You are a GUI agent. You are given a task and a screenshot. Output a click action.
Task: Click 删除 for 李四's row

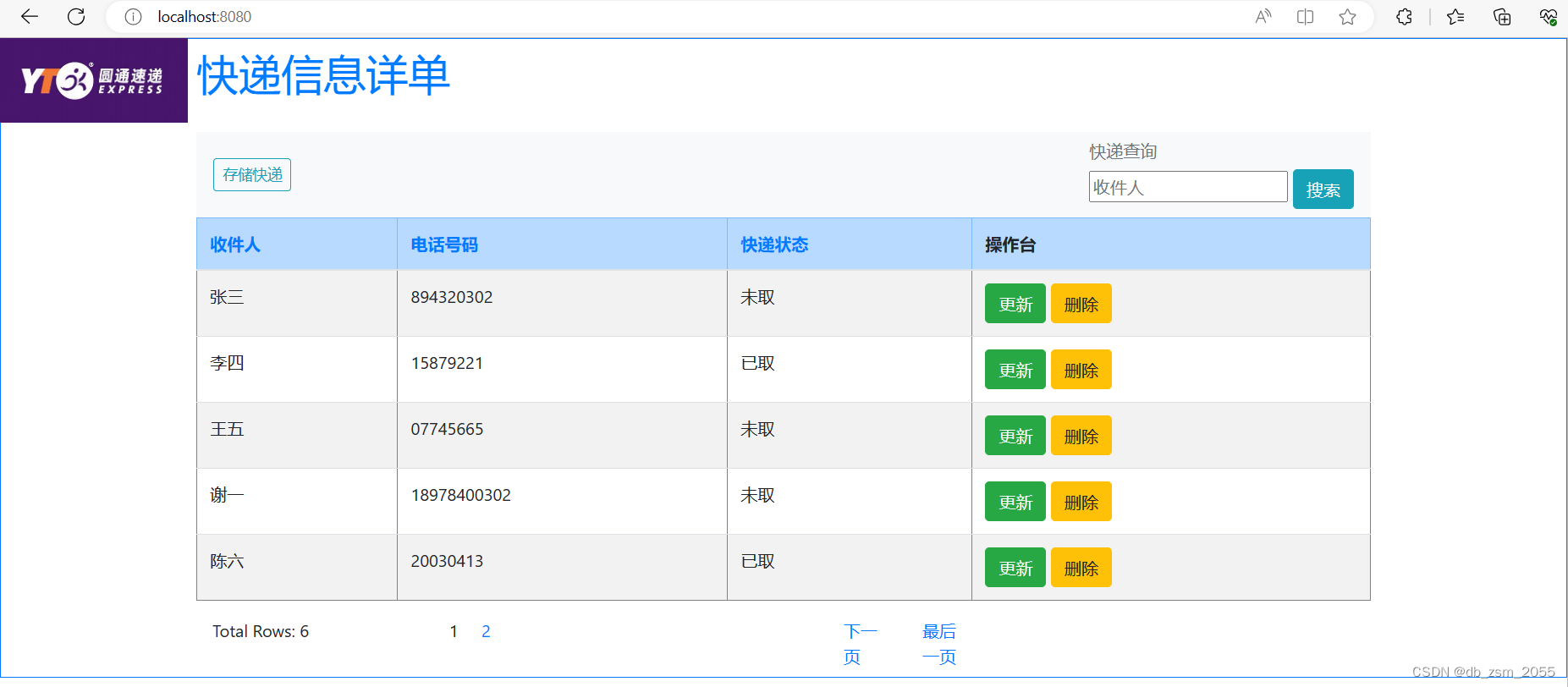click(x=1081, y=370)
